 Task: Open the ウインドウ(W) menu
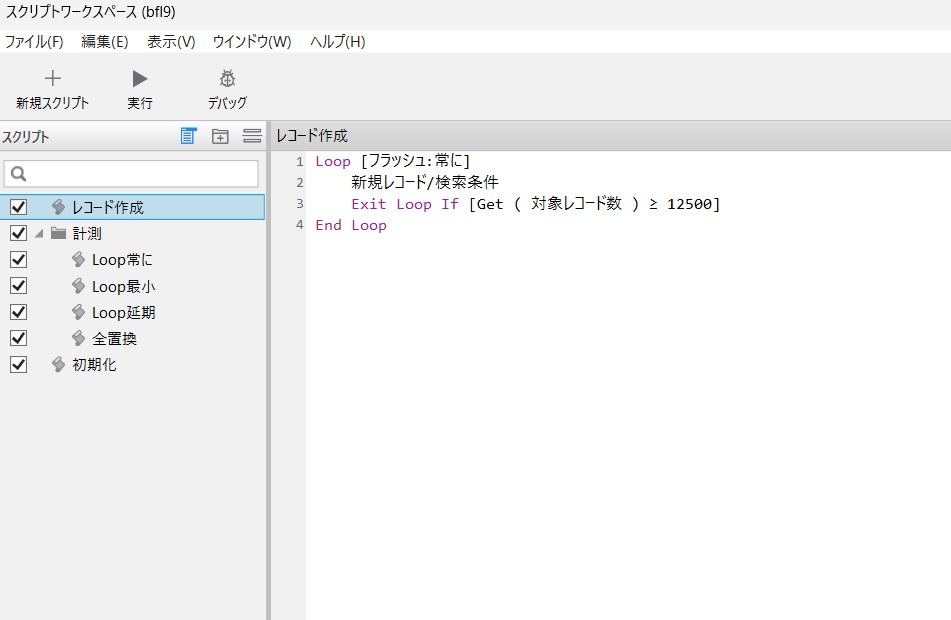click(252, 41)
